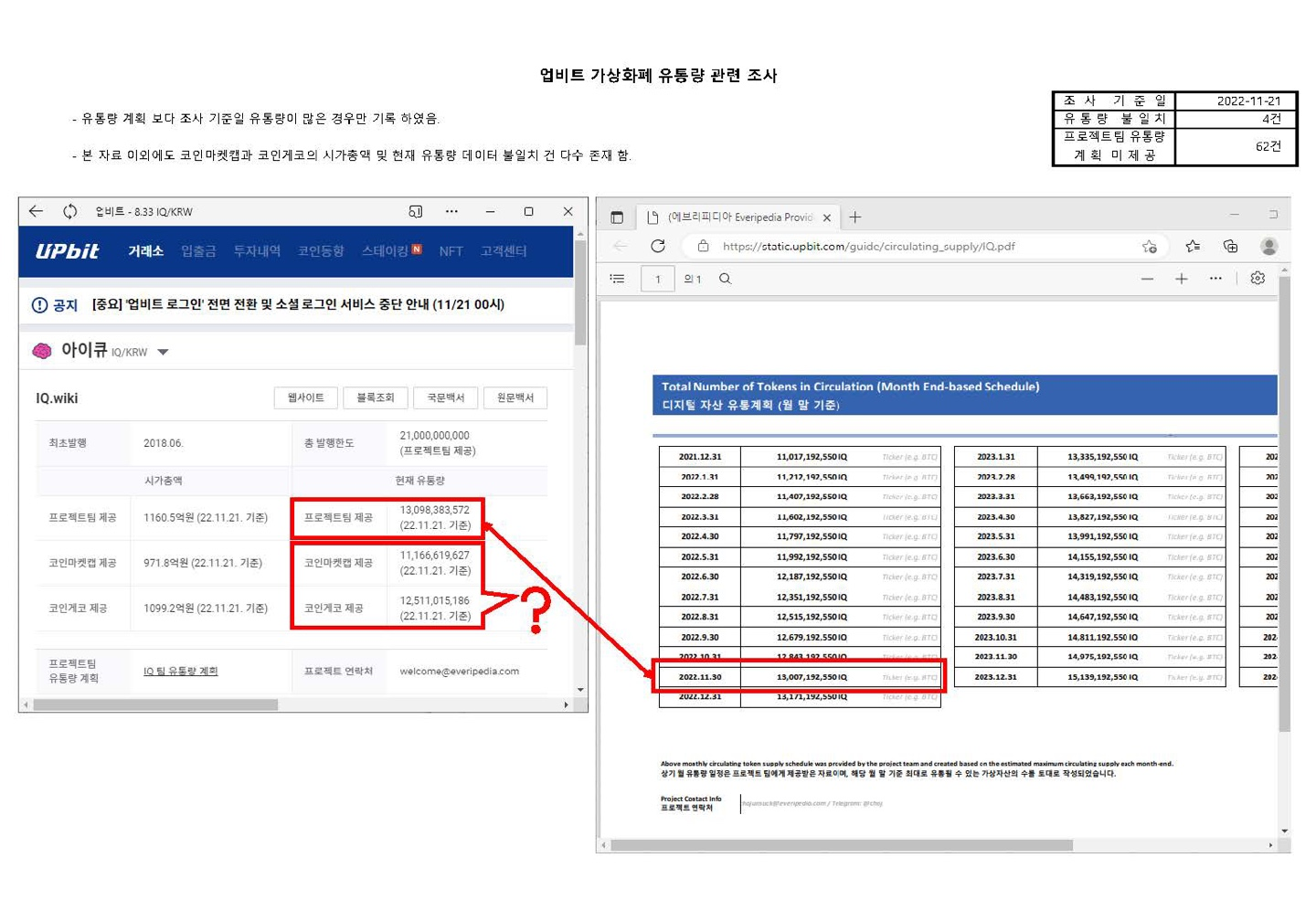Click the PDF viewer vertical scrollbar thumb
This screenshot has width=1316, height=921.
click(x=1284, y=504)
